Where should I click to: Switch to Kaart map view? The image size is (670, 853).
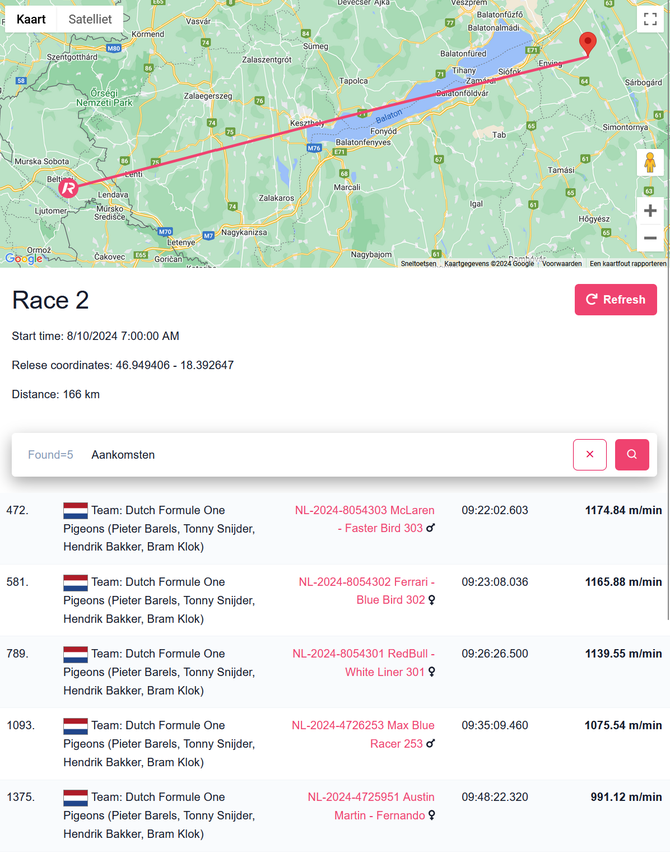click(x=31, y=19)
